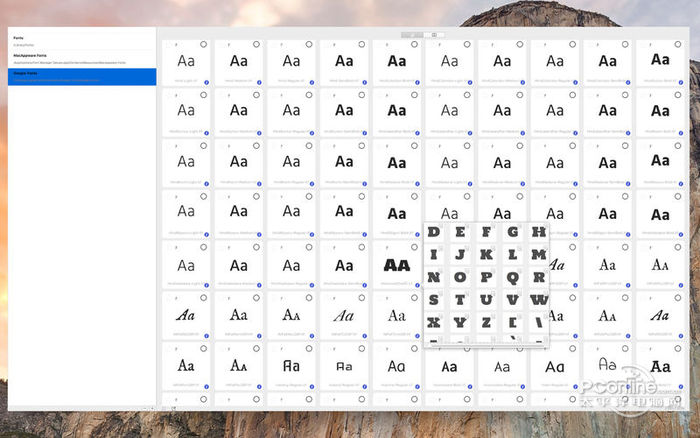Open blue info badge on first font card
This screenshot has height=438, width=700.
(x=206, y=80)
